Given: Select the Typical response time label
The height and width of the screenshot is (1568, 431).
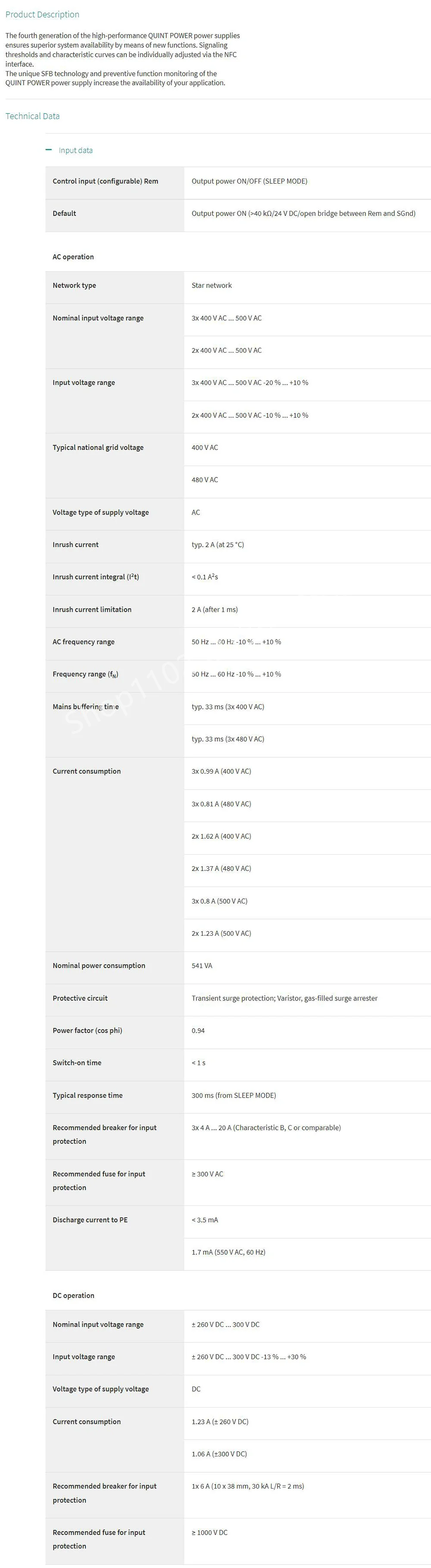Looking at the screenshot, I should tap(87, 1095).
